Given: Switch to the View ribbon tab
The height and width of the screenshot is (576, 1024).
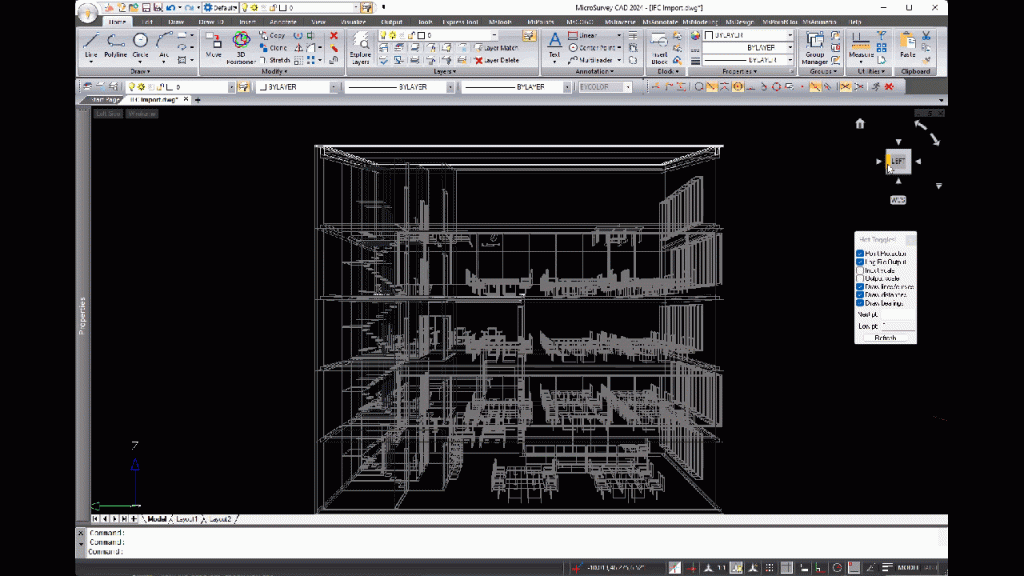Looking at the screenshot, I should pyautogui.click(x=318, y=21).
